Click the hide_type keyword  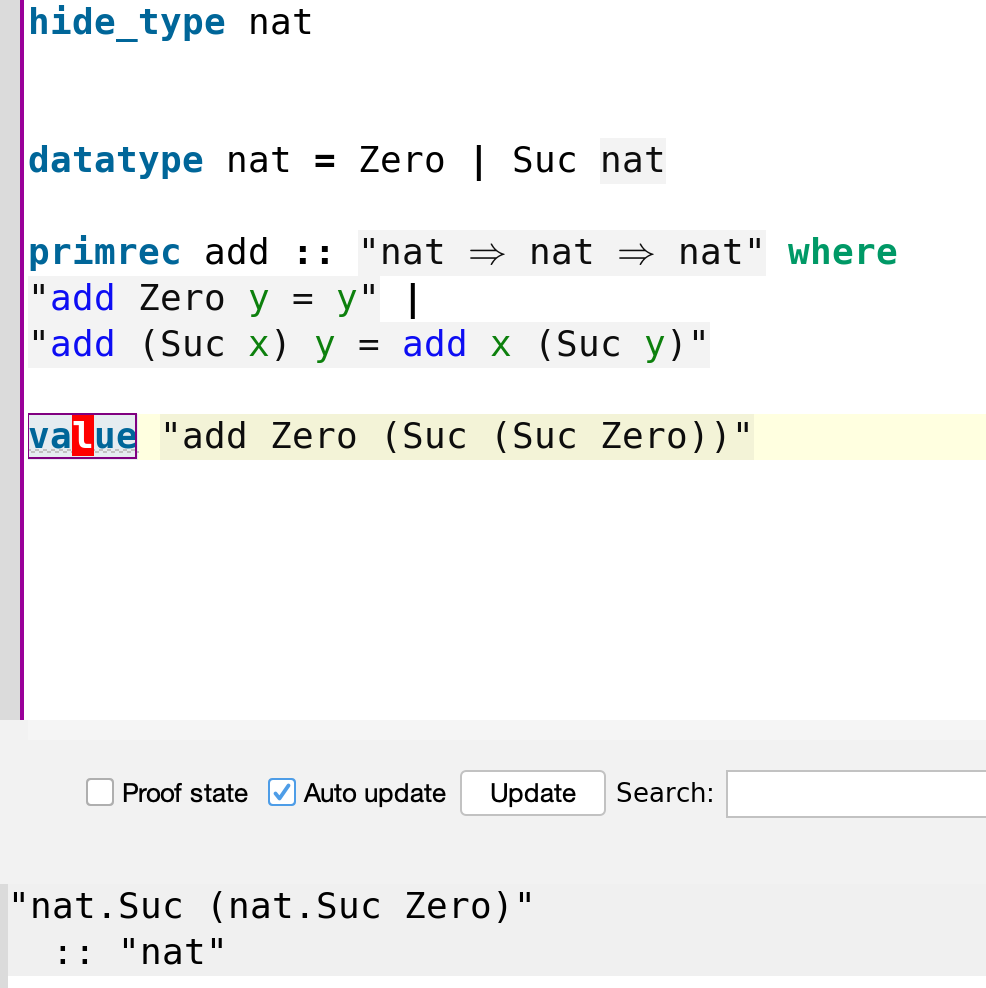pyautogui.click(x=127, y=22)
